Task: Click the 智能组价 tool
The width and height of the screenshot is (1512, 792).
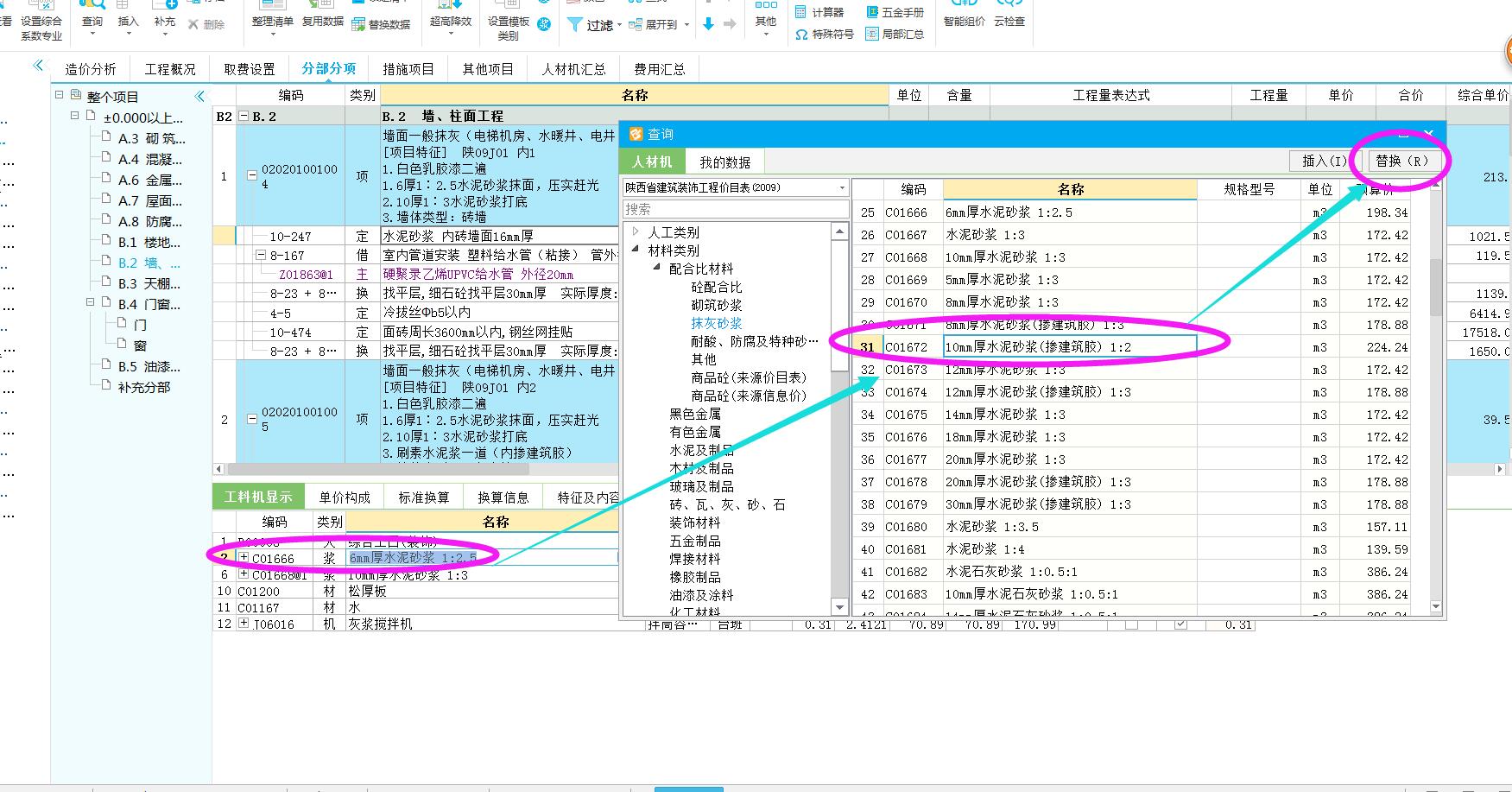Action: tap(964, 16)
